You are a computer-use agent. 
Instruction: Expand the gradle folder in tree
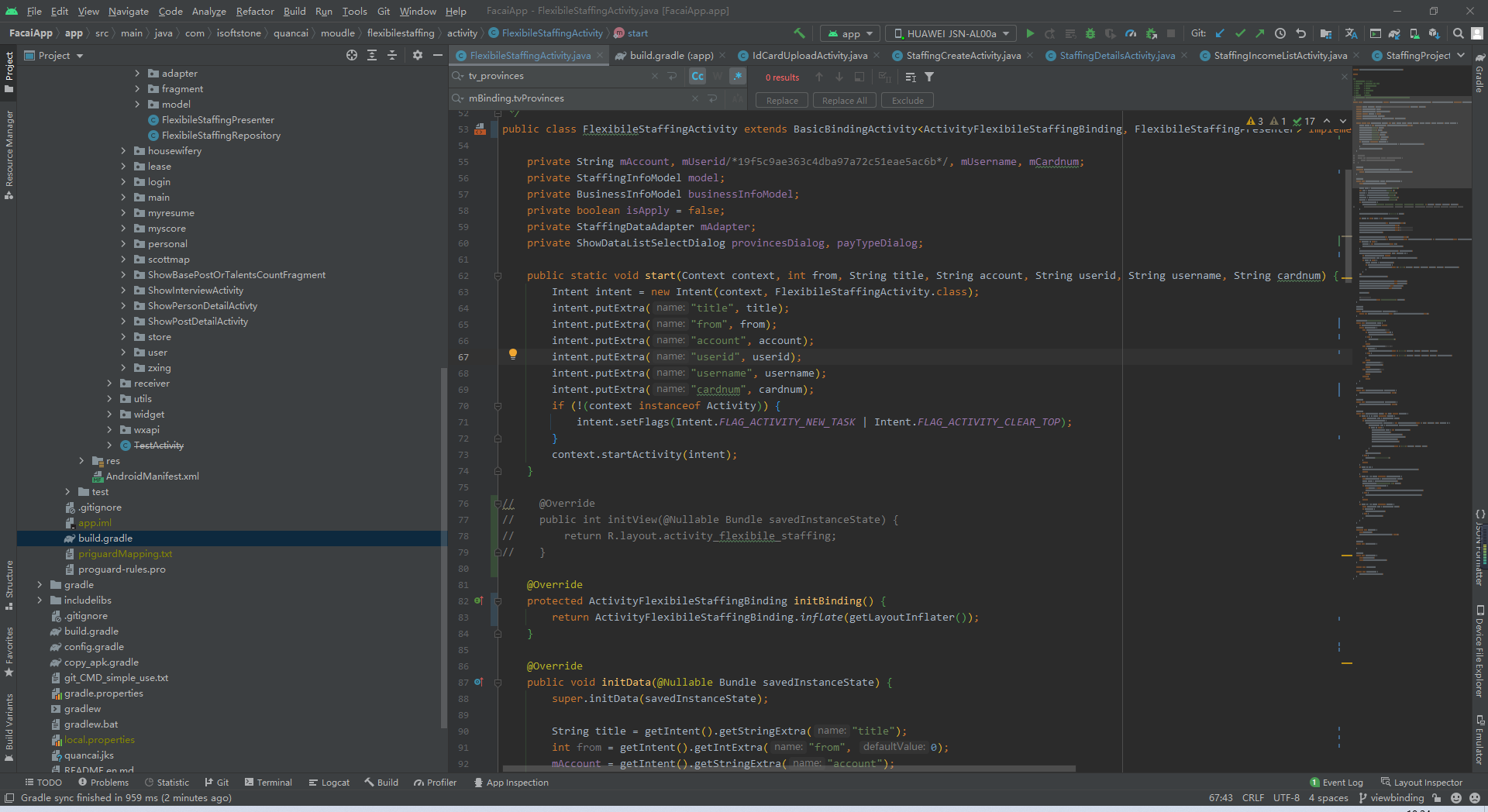[40, 585]
